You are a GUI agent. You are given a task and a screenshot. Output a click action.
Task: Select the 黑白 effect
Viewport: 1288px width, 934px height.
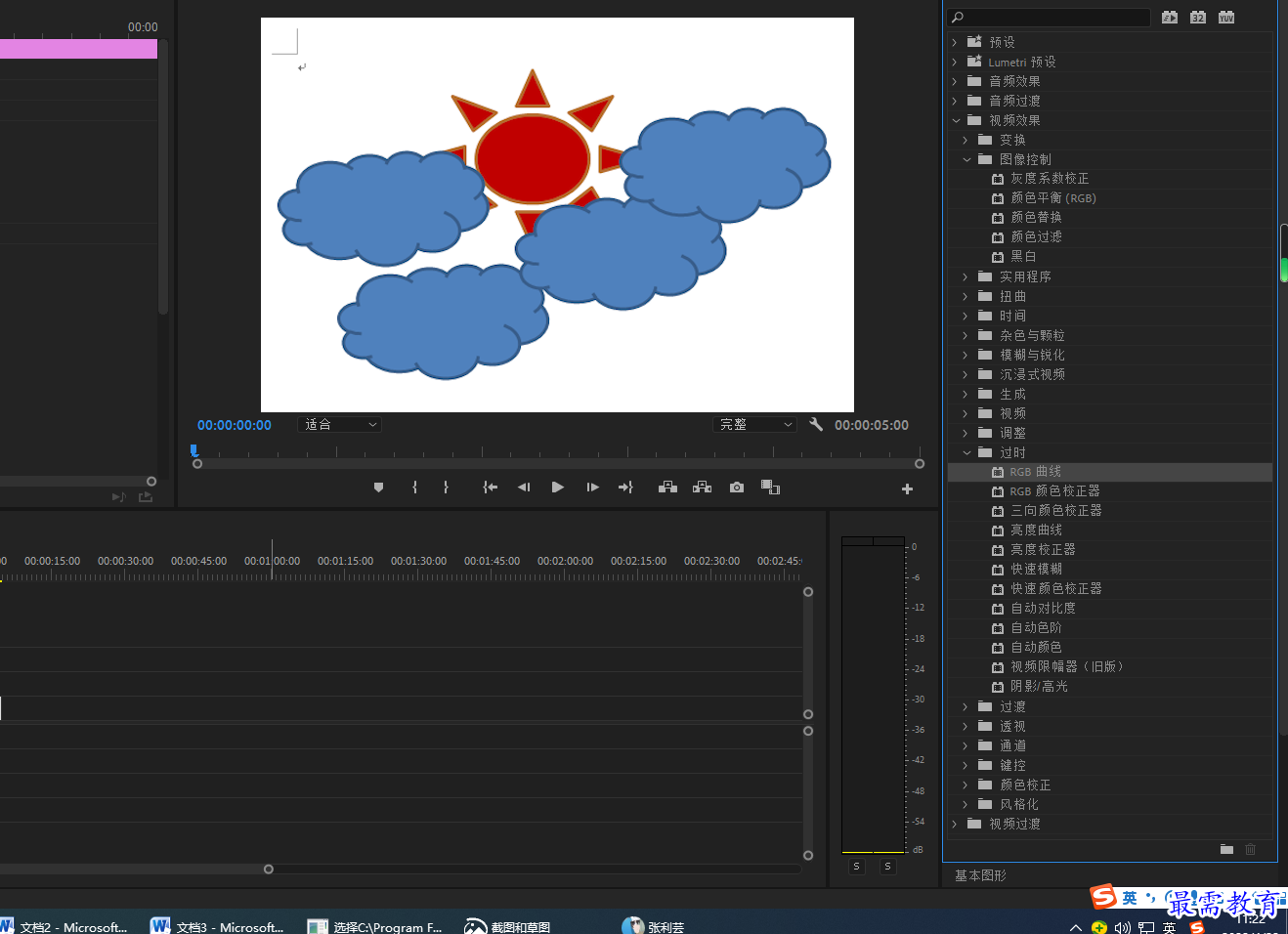pyautogui.click(x=1023, y=257)
